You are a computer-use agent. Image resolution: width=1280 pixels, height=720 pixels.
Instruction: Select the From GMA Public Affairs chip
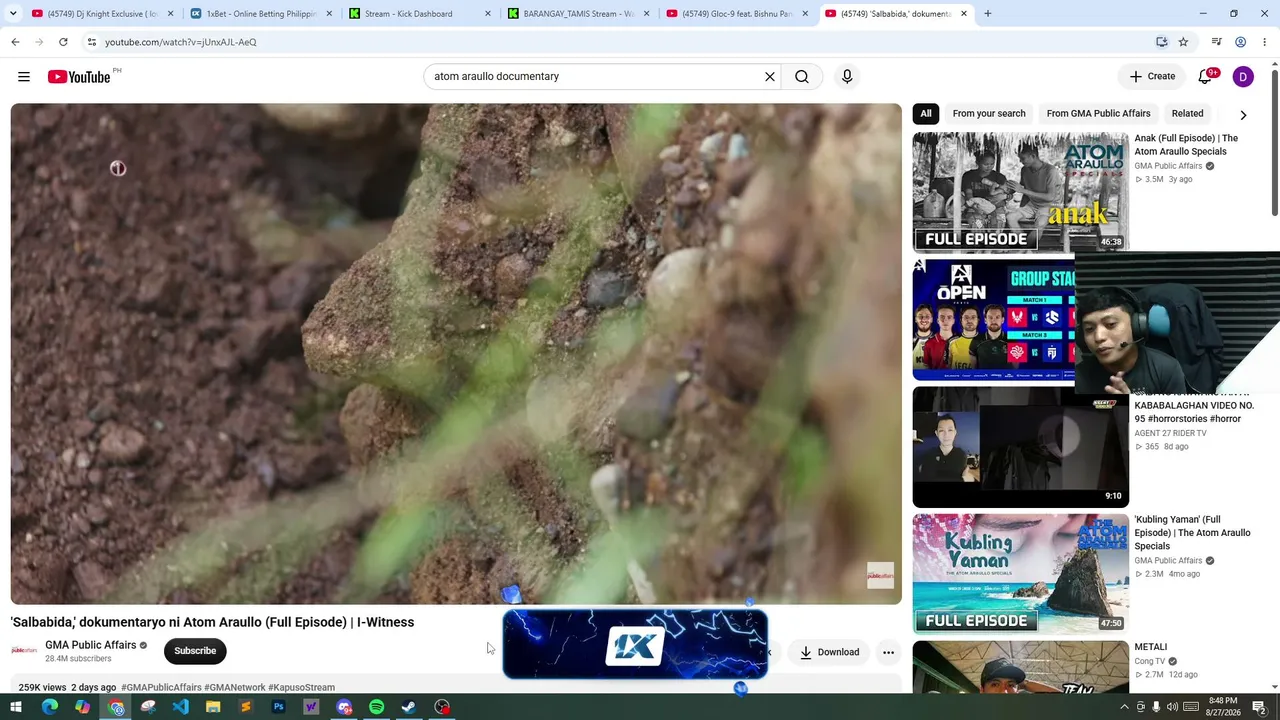(1098, 114)
